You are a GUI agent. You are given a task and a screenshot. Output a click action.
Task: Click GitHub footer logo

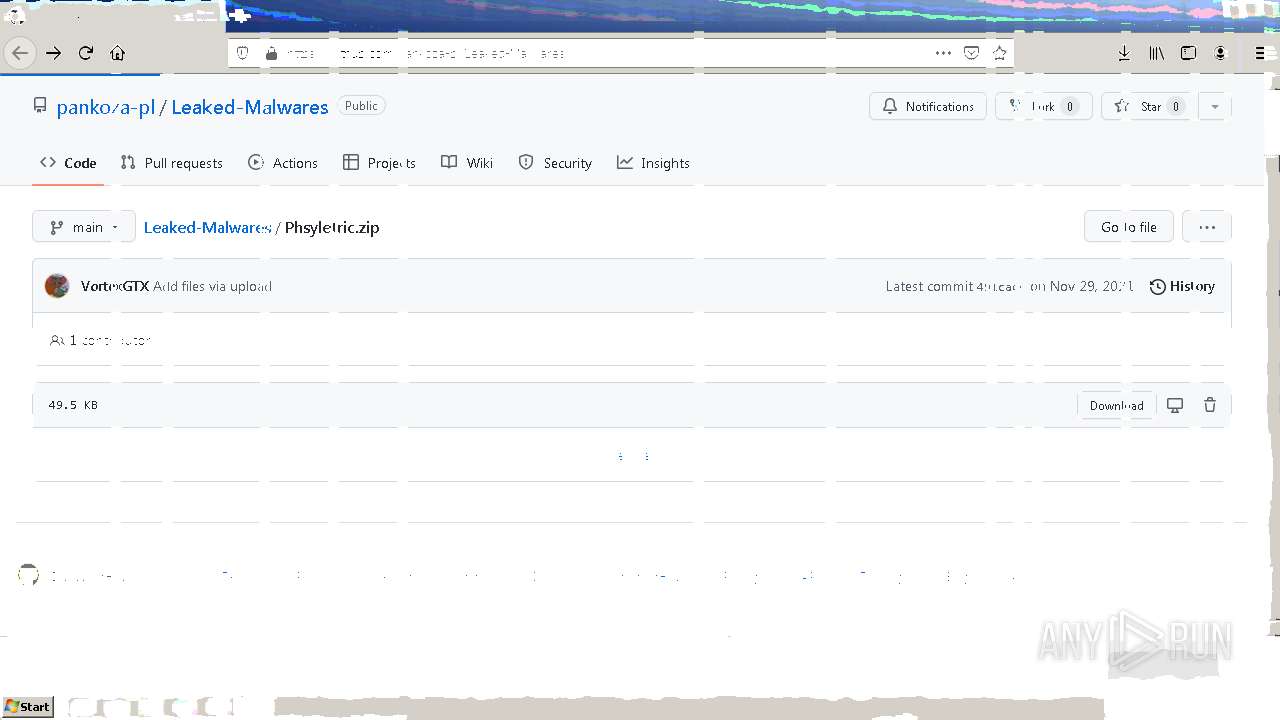click(x=28, y=575)
